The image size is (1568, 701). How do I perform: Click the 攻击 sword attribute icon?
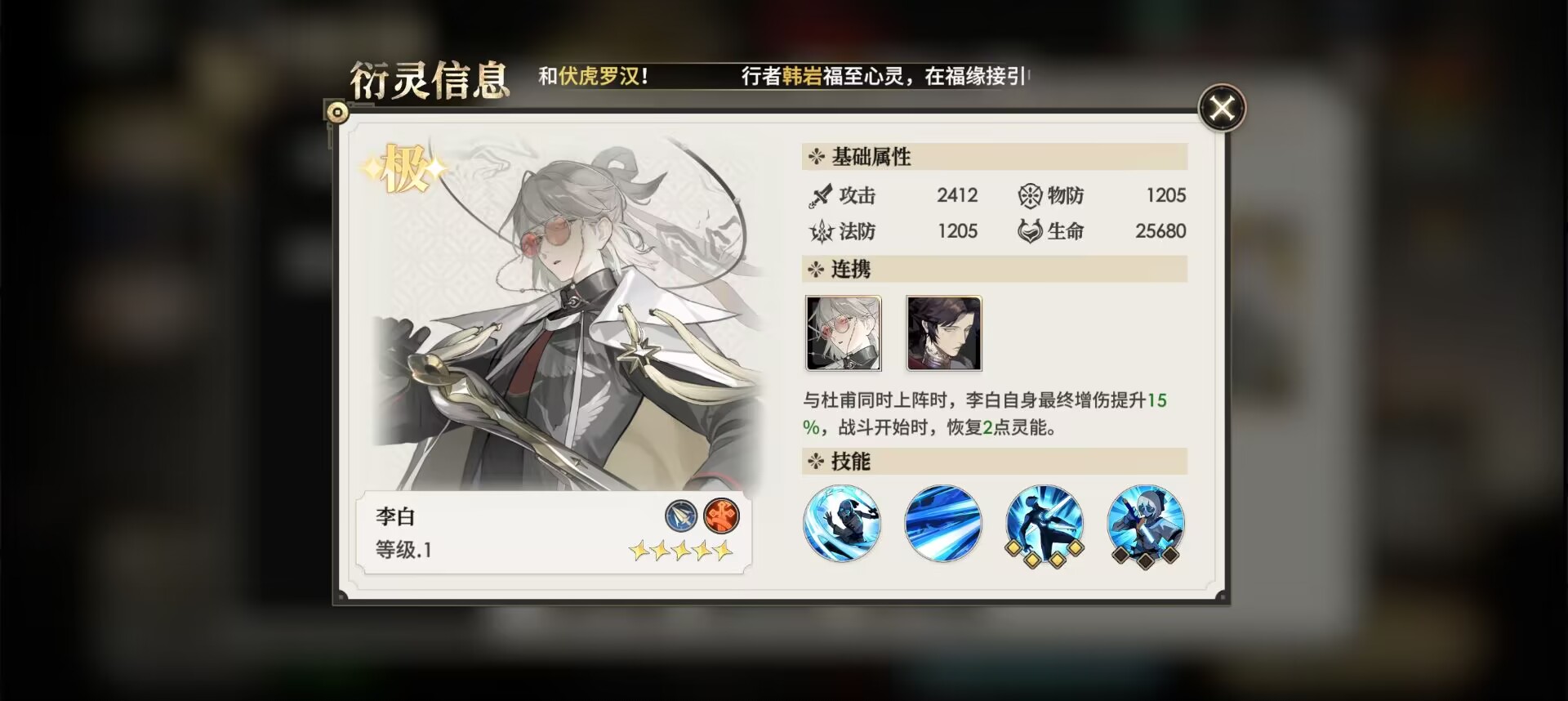(x=820, y=196)
